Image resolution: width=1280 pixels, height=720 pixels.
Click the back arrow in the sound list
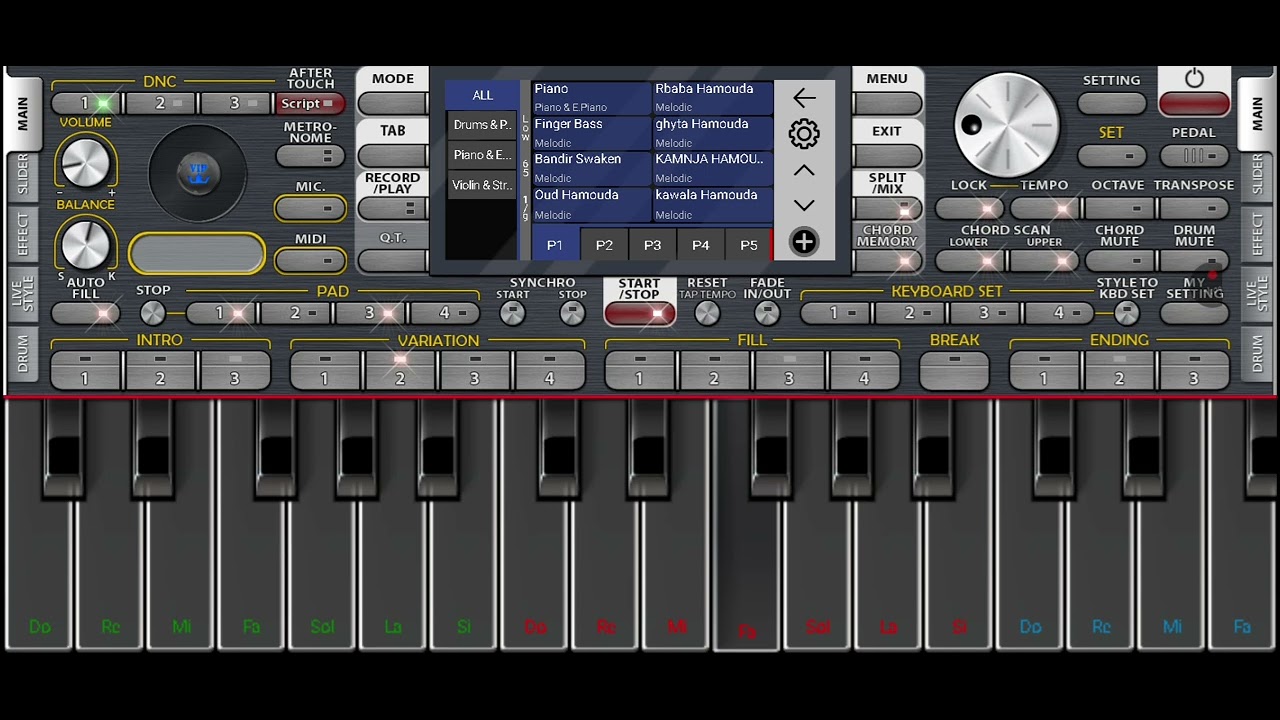point(803,98)
